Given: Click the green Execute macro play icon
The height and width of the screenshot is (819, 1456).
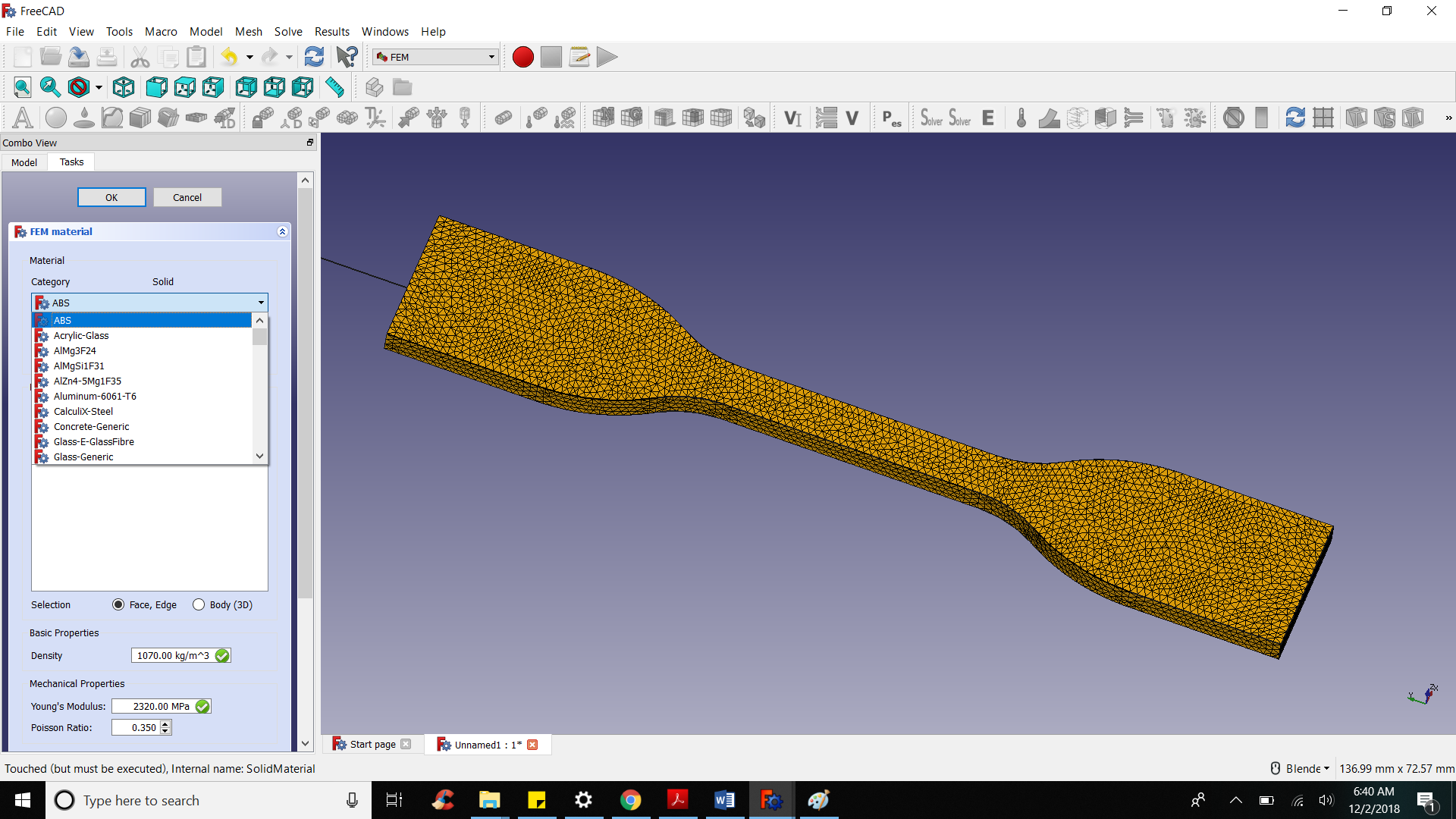Looking at the screenshot, I should coord(607,57).
